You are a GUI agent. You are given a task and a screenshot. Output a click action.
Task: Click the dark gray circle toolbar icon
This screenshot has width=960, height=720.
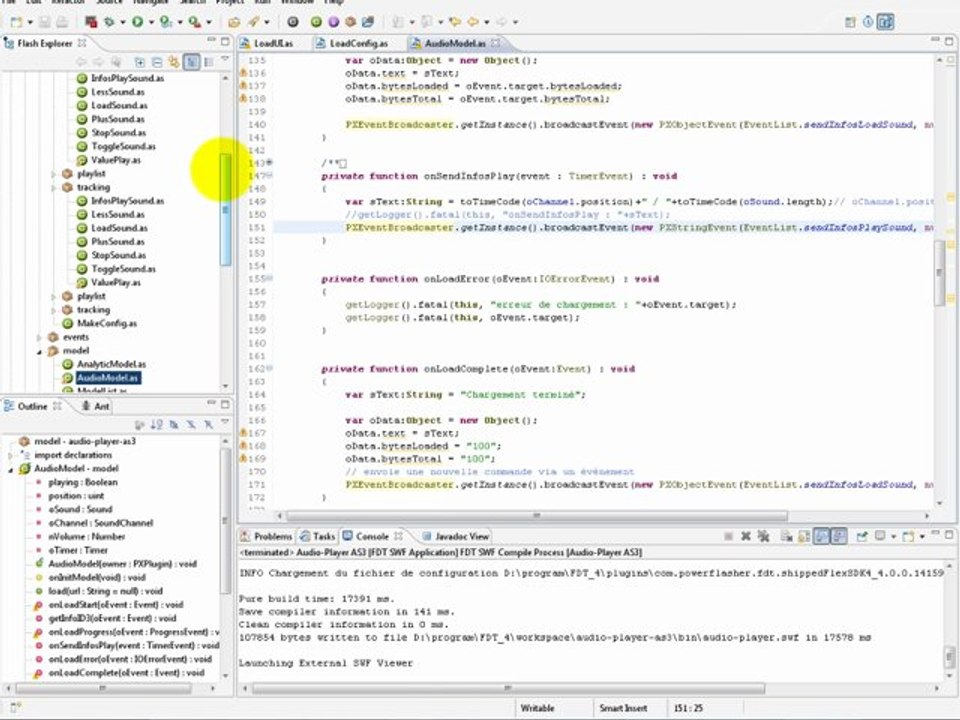[x=293, y=22]
